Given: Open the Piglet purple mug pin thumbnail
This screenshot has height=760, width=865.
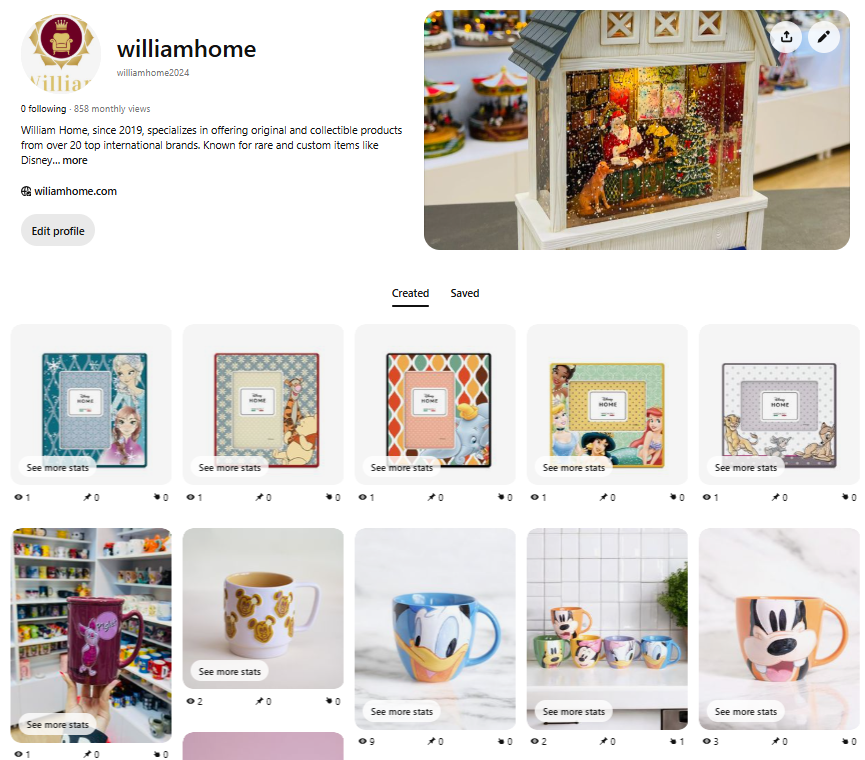Looking at the screenshot, I should (91, 635).
